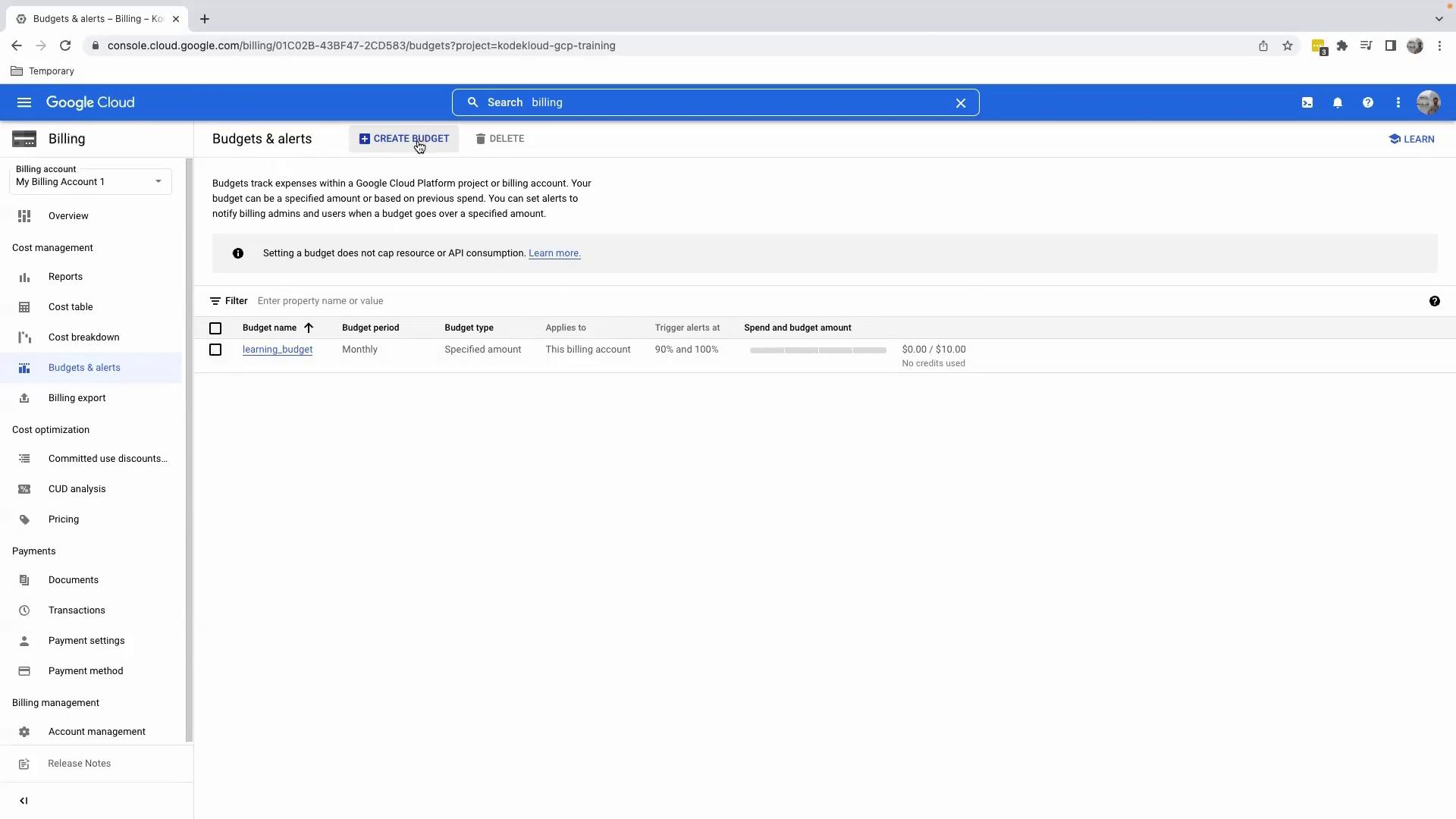Open Billing export in the sidebar

click(x=77, y=398)
